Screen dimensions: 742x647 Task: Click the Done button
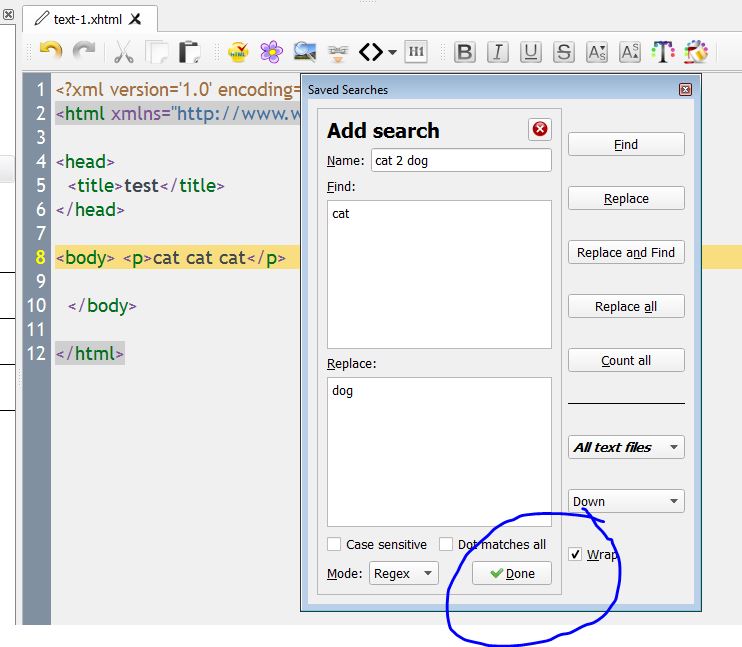(512, 573)
